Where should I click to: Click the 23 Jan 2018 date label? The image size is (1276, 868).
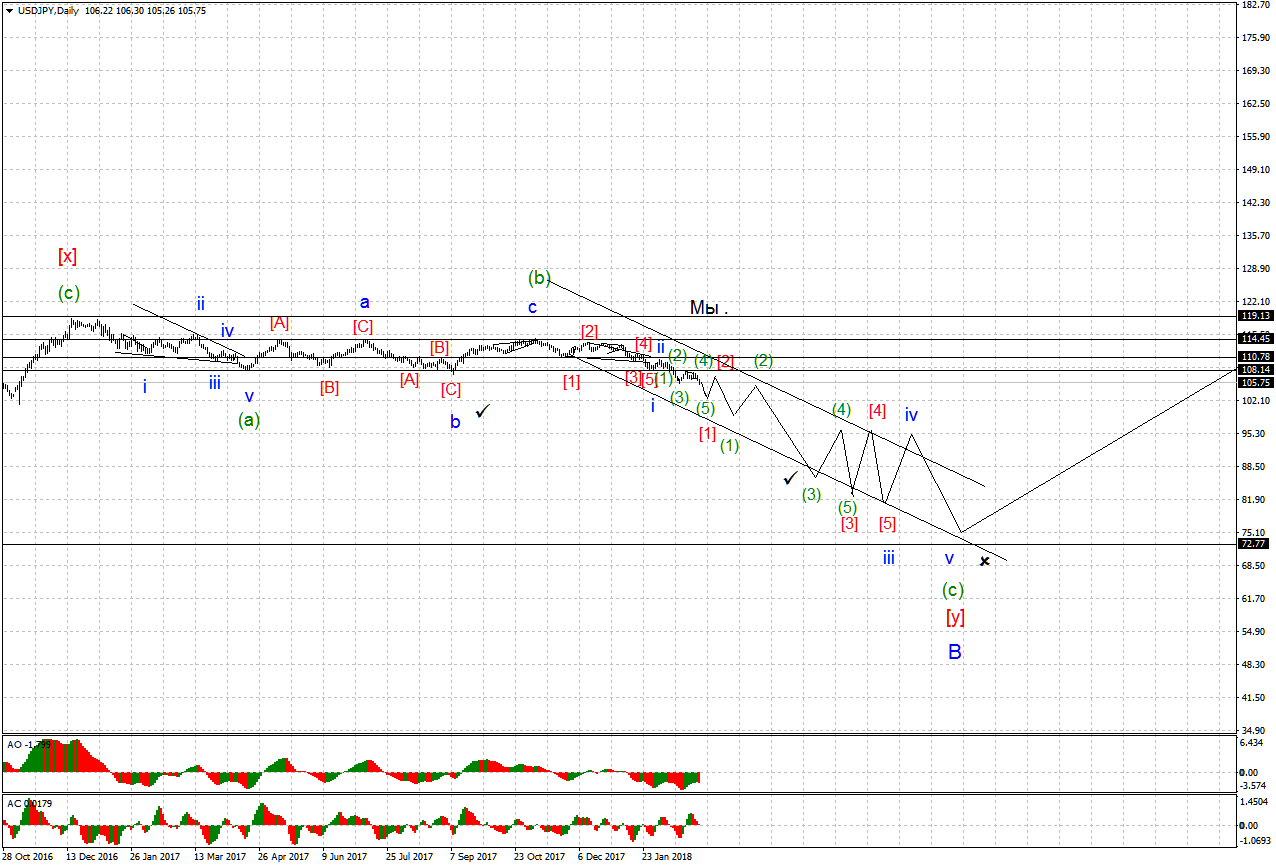click(x=666, y=857)
